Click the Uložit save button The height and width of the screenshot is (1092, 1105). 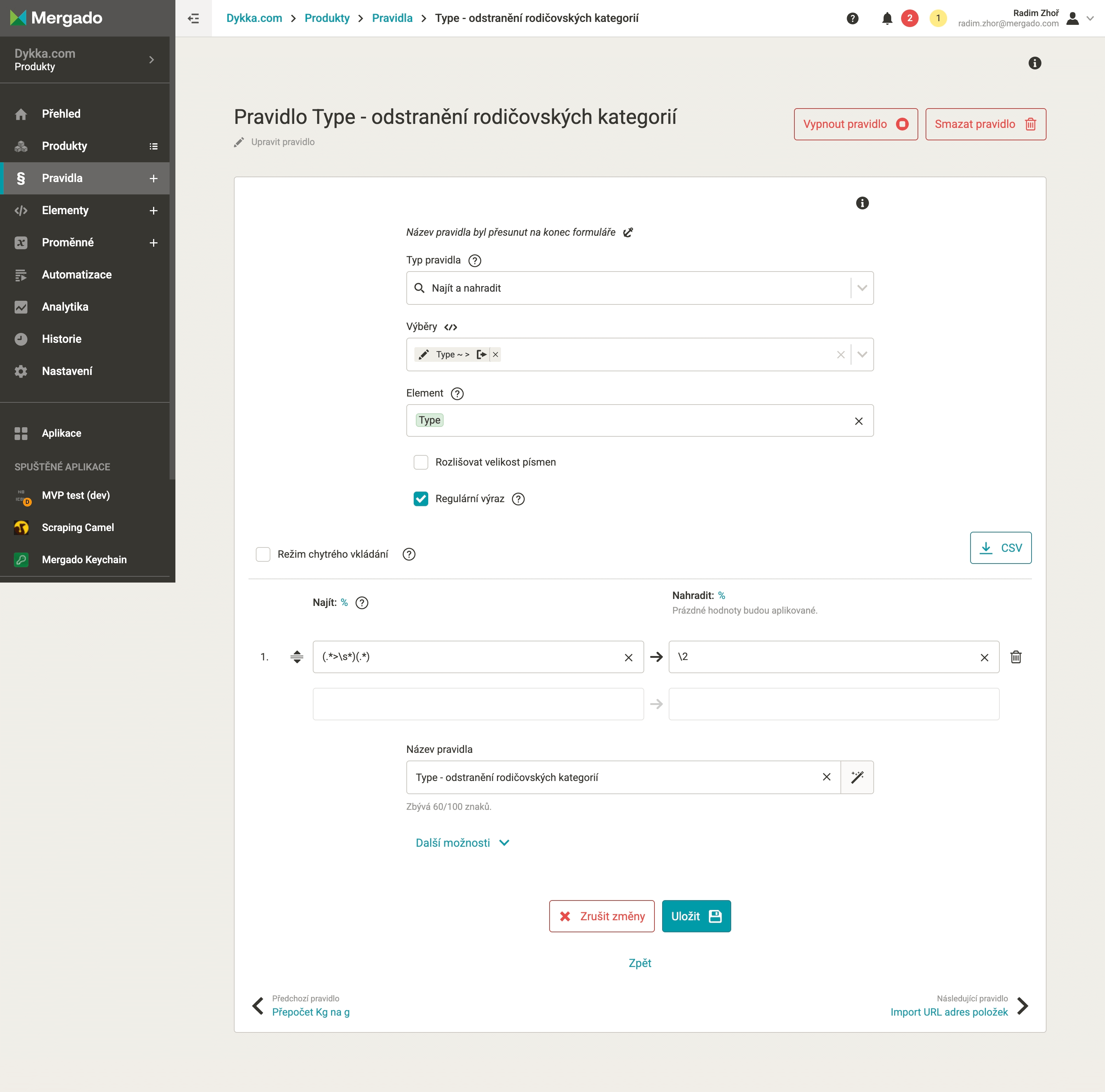(696, 916)
